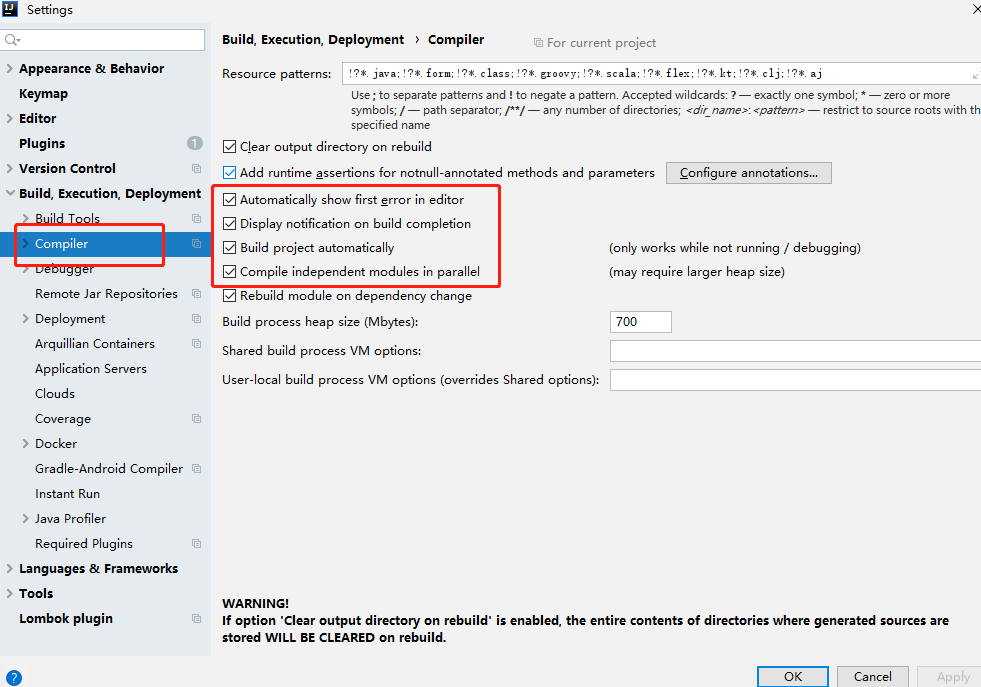Click project-level icon beside Coverage
981x687 pixels.
click(x=196, y=419)
